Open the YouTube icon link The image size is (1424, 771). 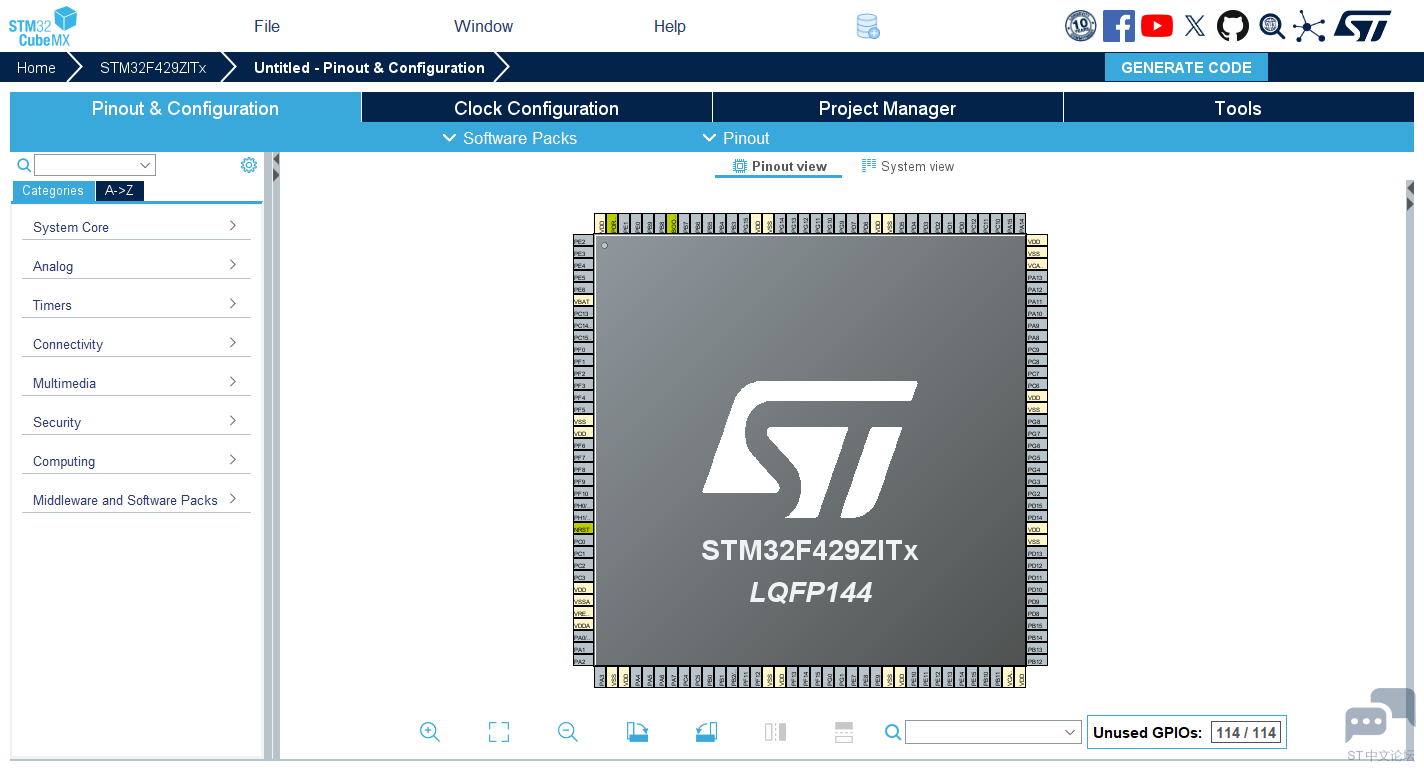[x=1156, y=26]
